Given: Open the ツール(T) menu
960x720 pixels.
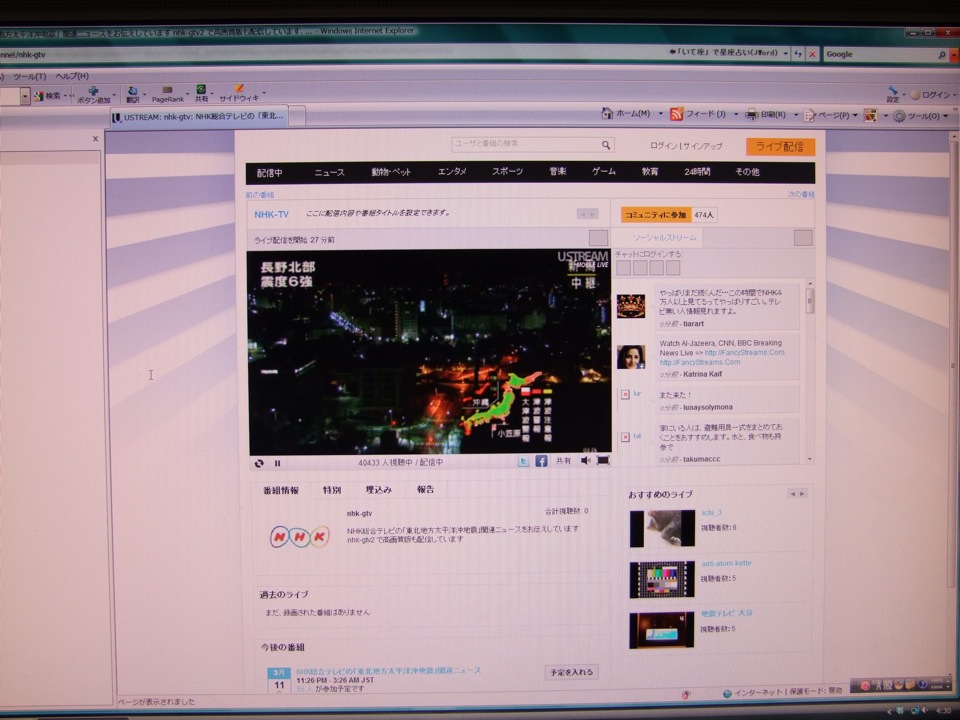Looking at the screenshot, I should pyautogui.click(x=29, y=77).
